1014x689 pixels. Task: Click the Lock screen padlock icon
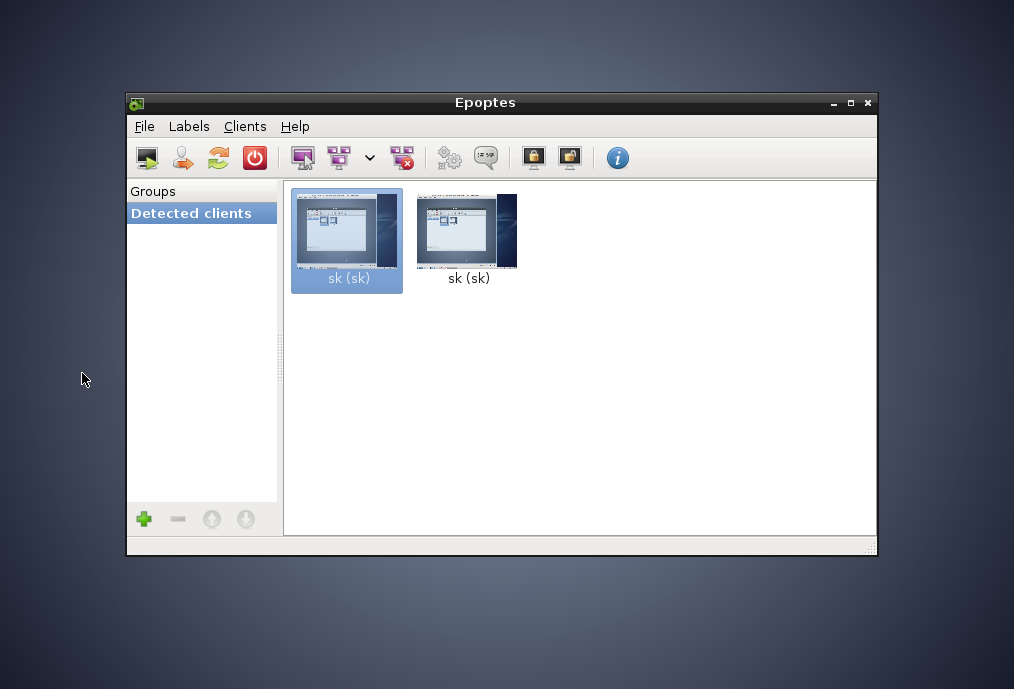click(534, 158)
